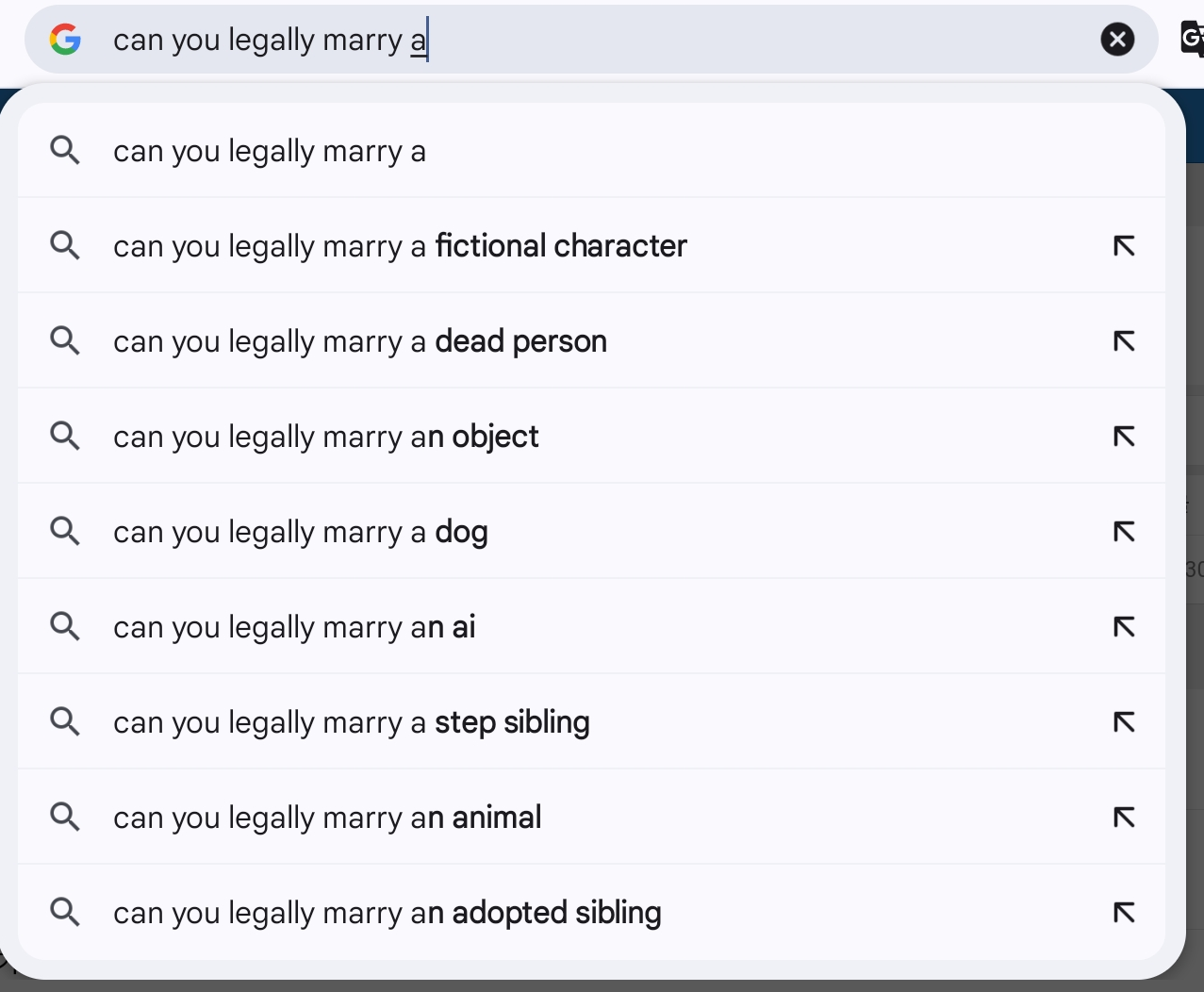Clear the search box with X icon
This screenshot has height=992, width=1204.
click(1117, 40)
